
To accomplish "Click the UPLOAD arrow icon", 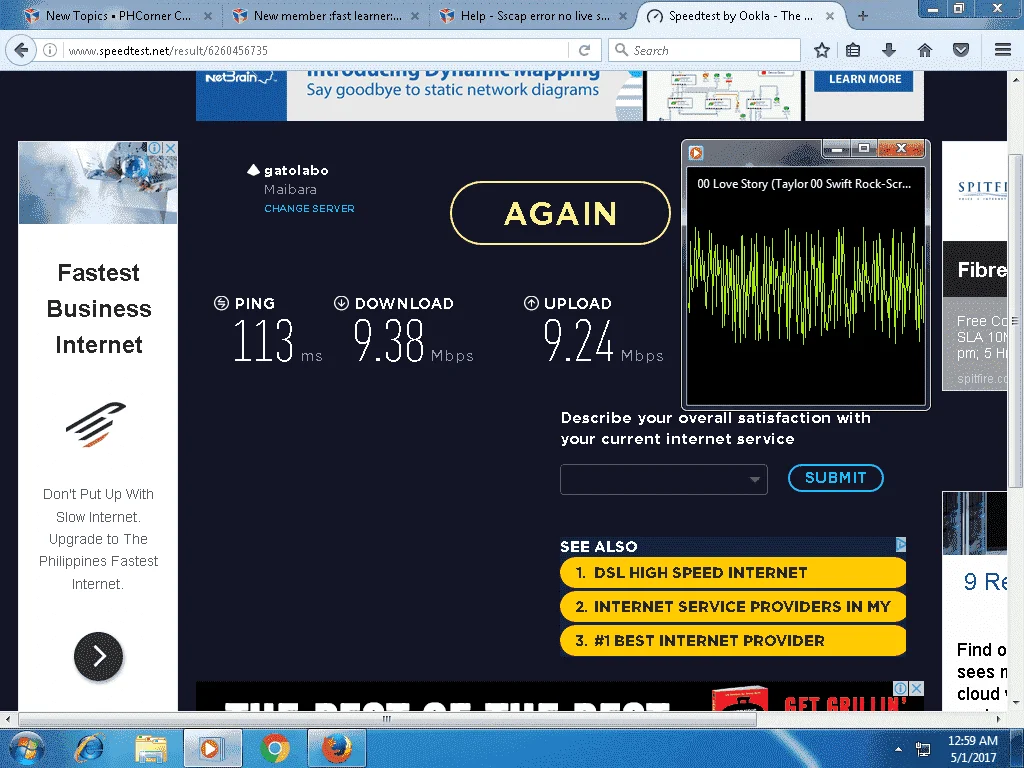I will (x=531, y=303).
